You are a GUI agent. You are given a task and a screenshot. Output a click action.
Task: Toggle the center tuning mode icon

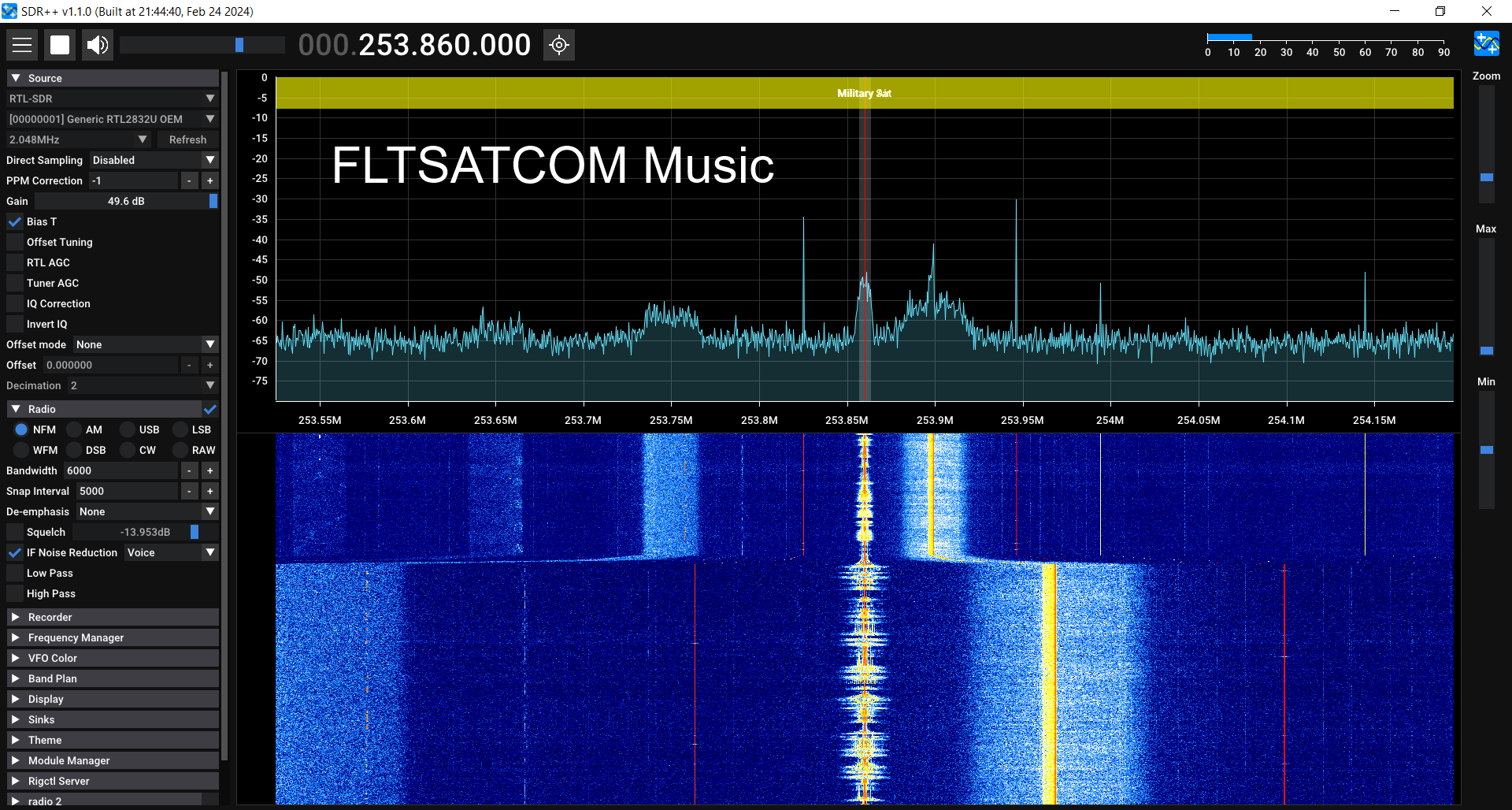pos(559,45)
